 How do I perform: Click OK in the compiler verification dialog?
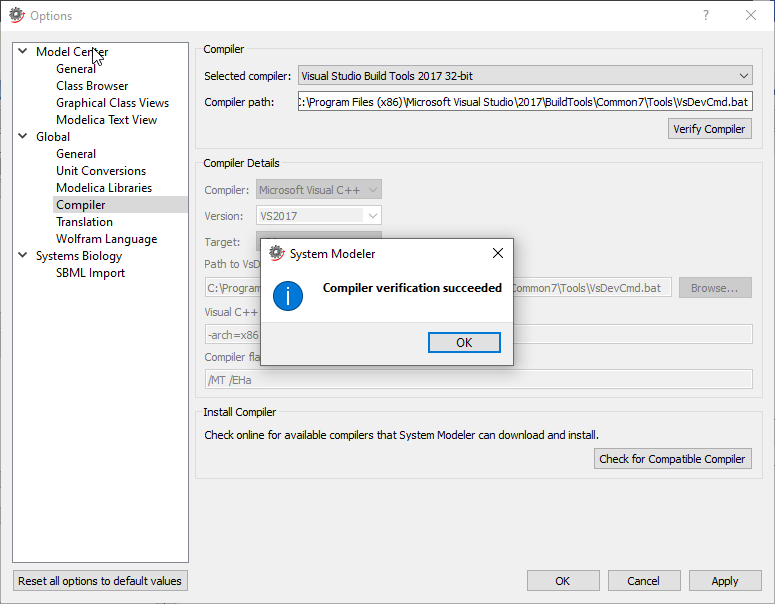click(x=464, y=342)
